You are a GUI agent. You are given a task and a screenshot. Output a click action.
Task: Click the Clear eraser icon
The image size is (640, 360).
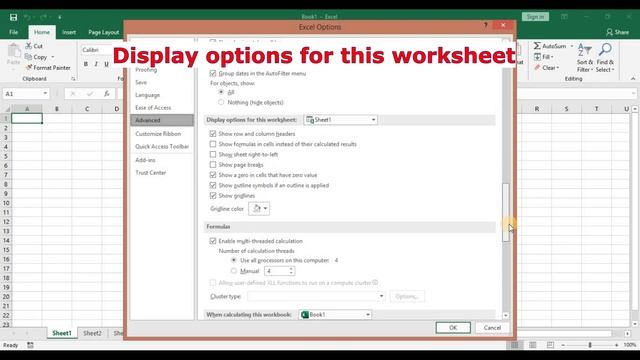(x=537, y=67)
